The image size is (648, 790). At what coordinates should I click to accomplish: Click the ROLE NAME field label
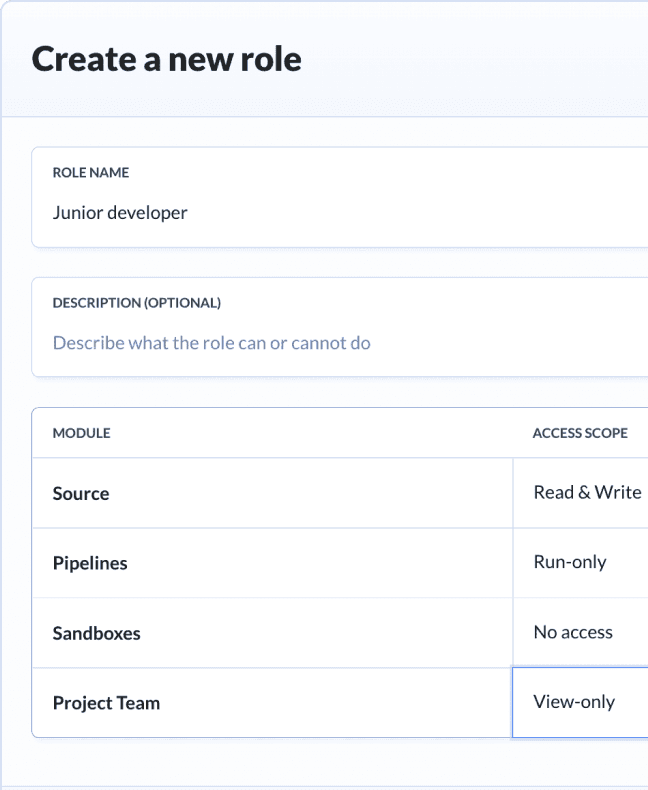pos(91,173)
